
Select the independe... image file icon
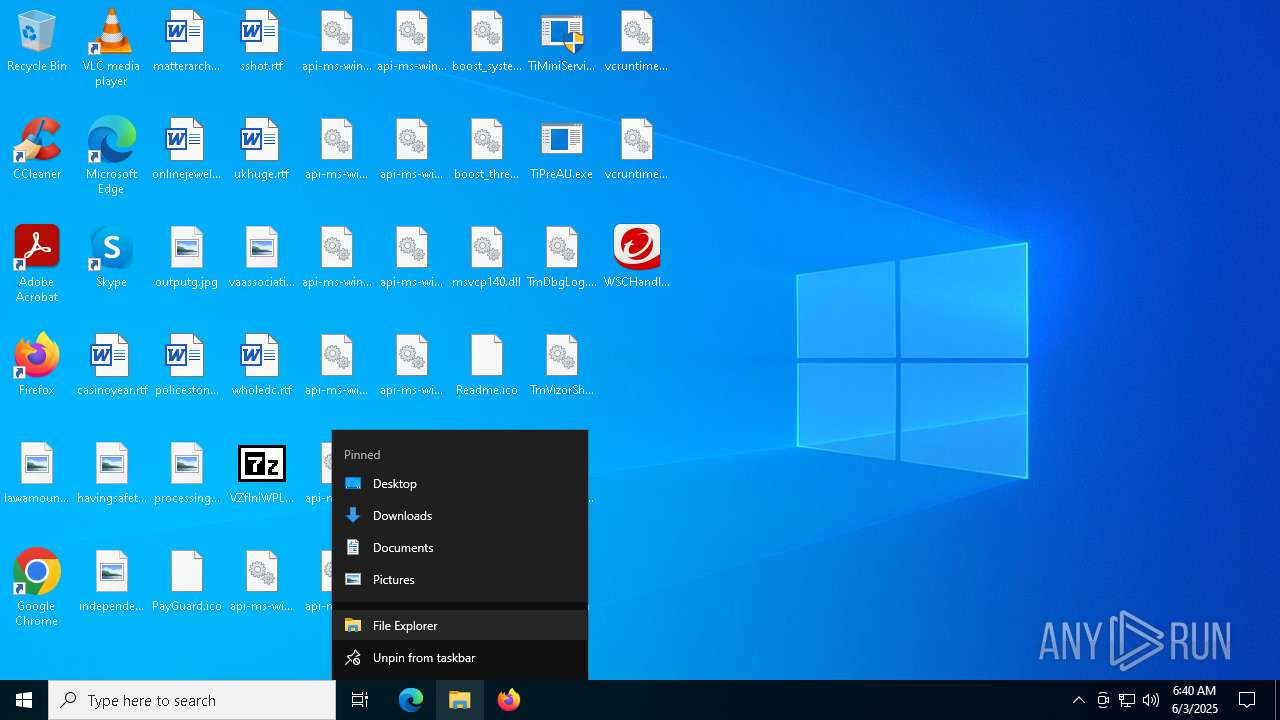coord(111,581)
